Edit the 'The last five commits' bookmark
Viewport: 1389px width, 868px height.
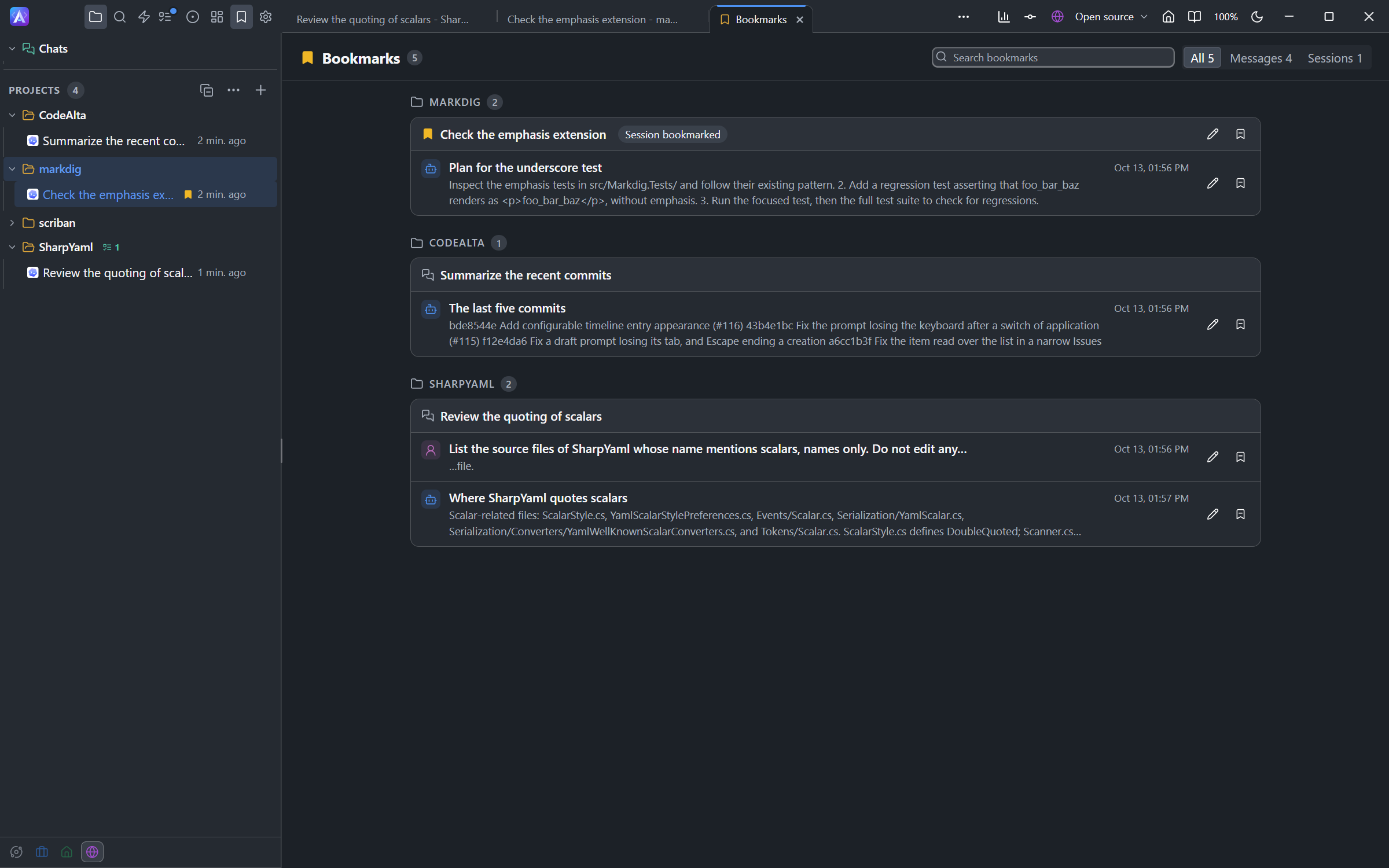click(x=1213, y=325)
